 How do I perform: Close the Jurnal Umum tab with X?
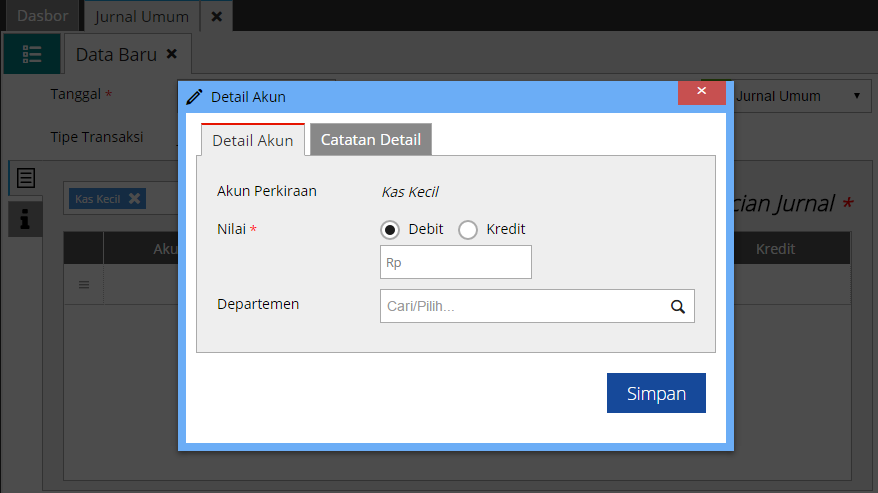click(216, 16)
